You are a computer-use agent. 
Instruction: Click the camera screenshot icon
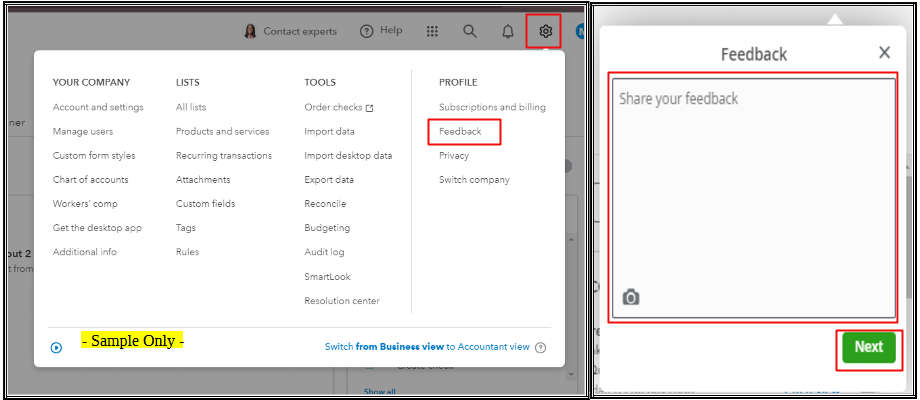coord(631,297)
